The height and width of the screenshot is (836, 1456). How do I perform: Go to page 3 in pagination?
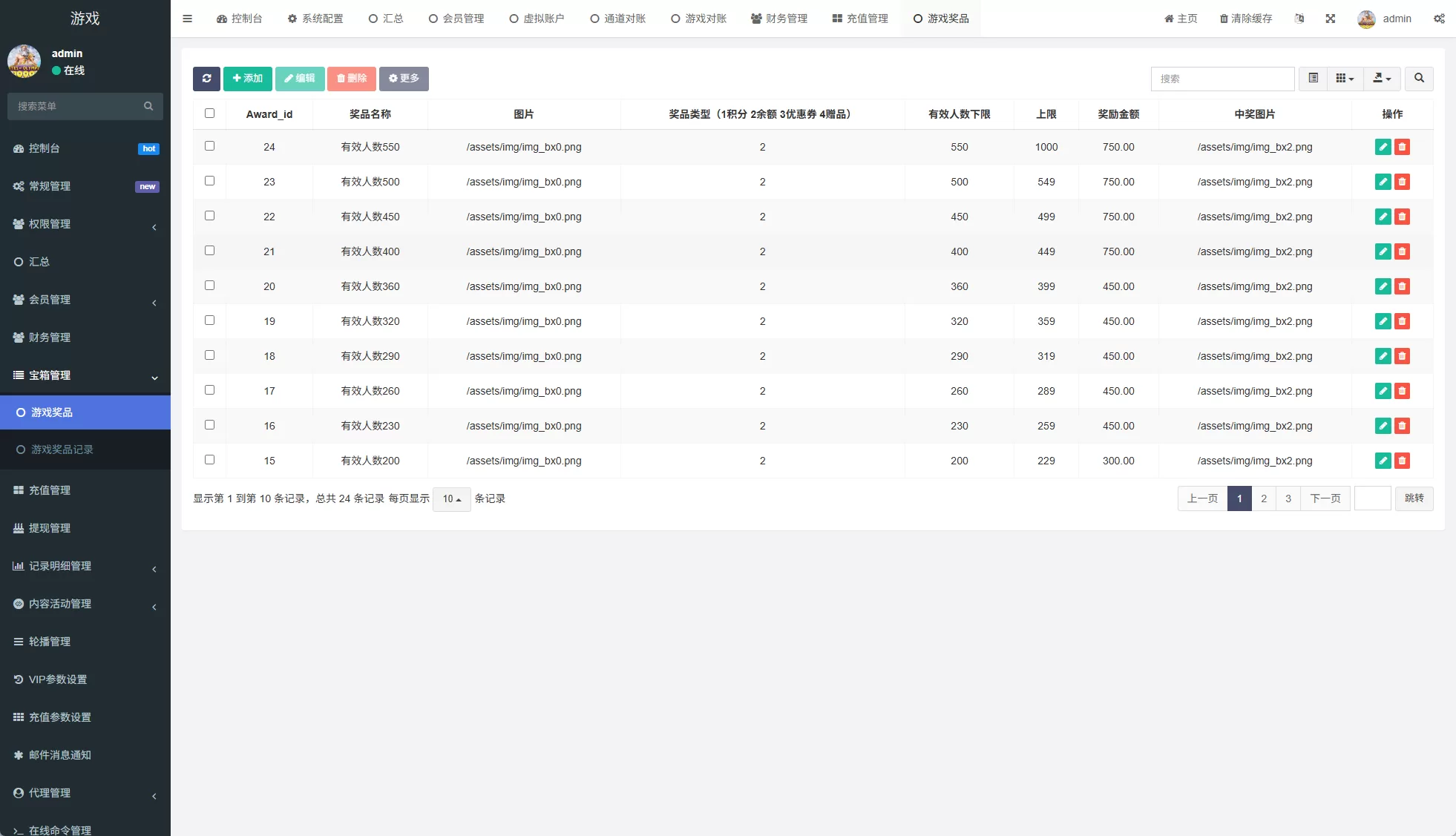(x=1288, y=498)
